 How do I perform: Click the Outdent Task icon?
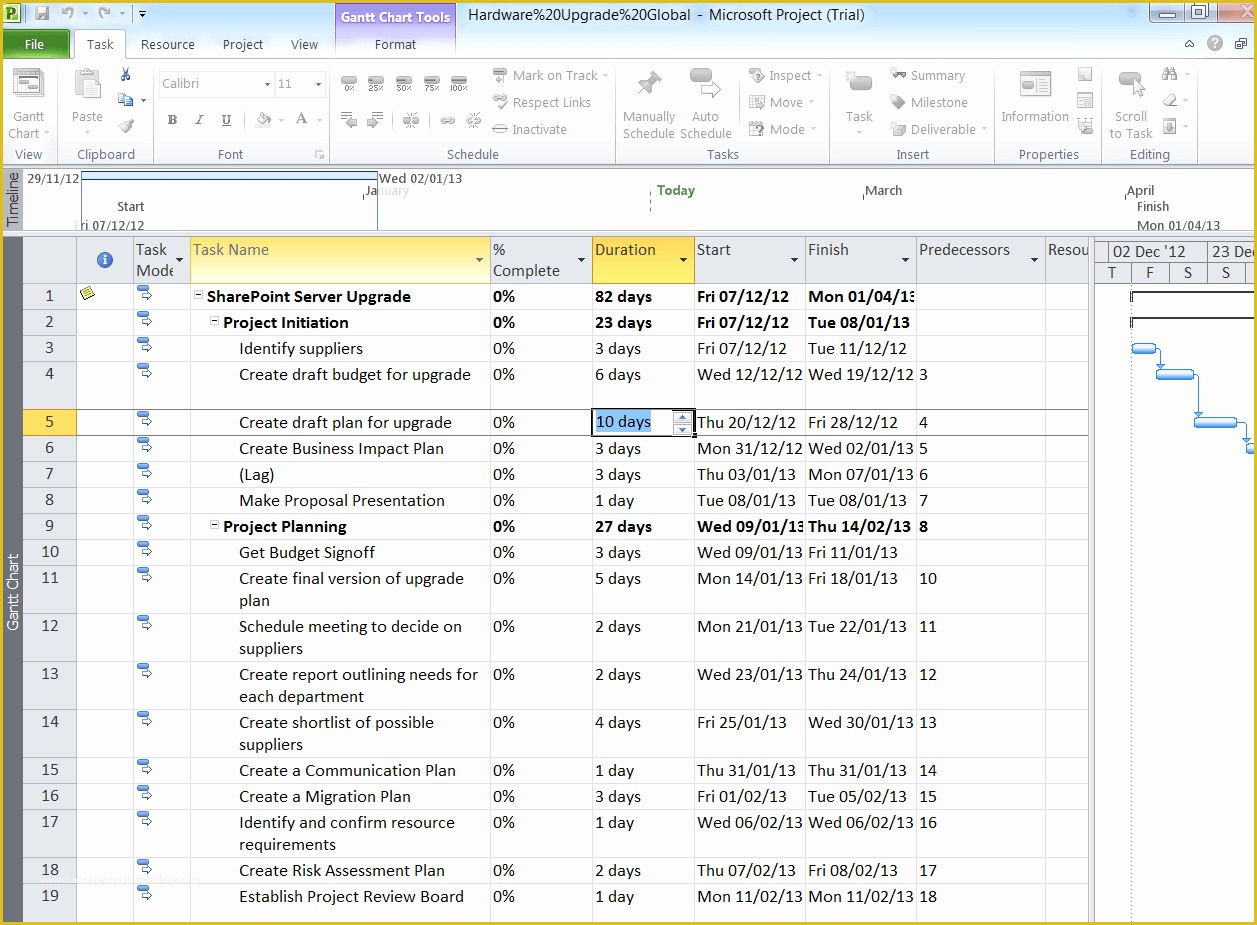point(349,120)
